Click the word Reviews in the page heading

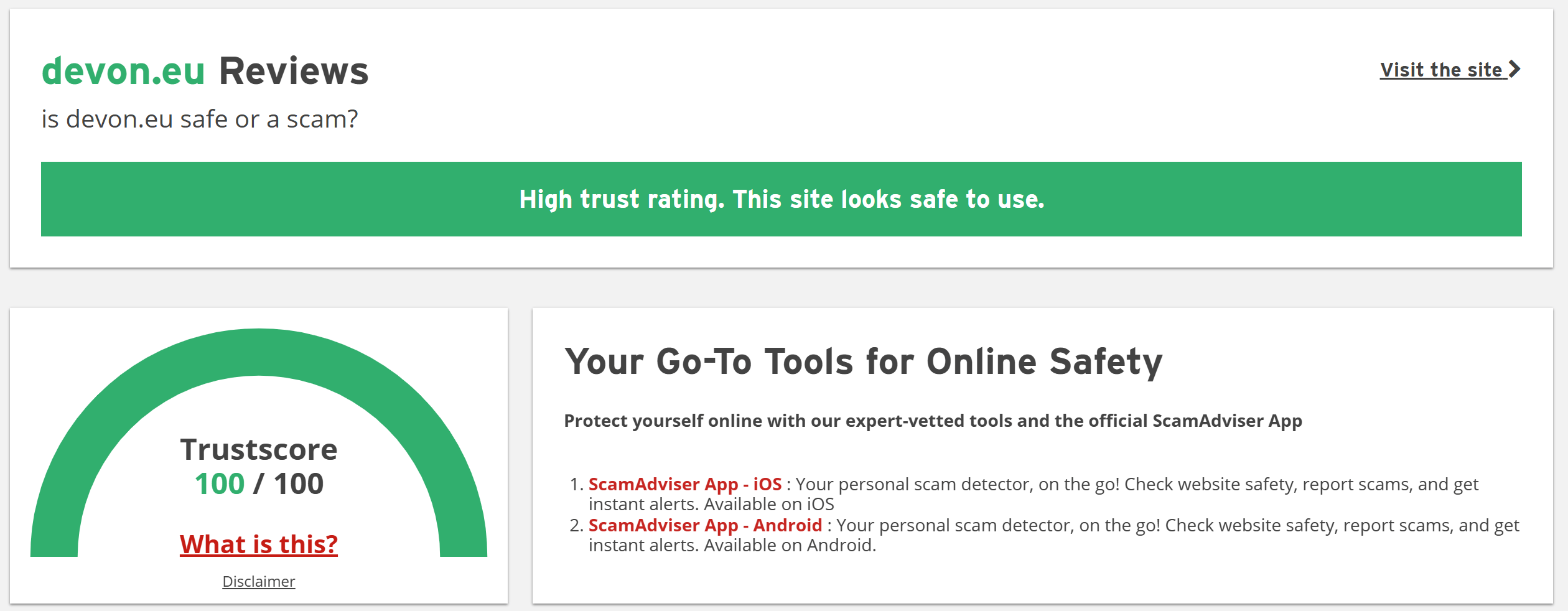click(294, 71)
